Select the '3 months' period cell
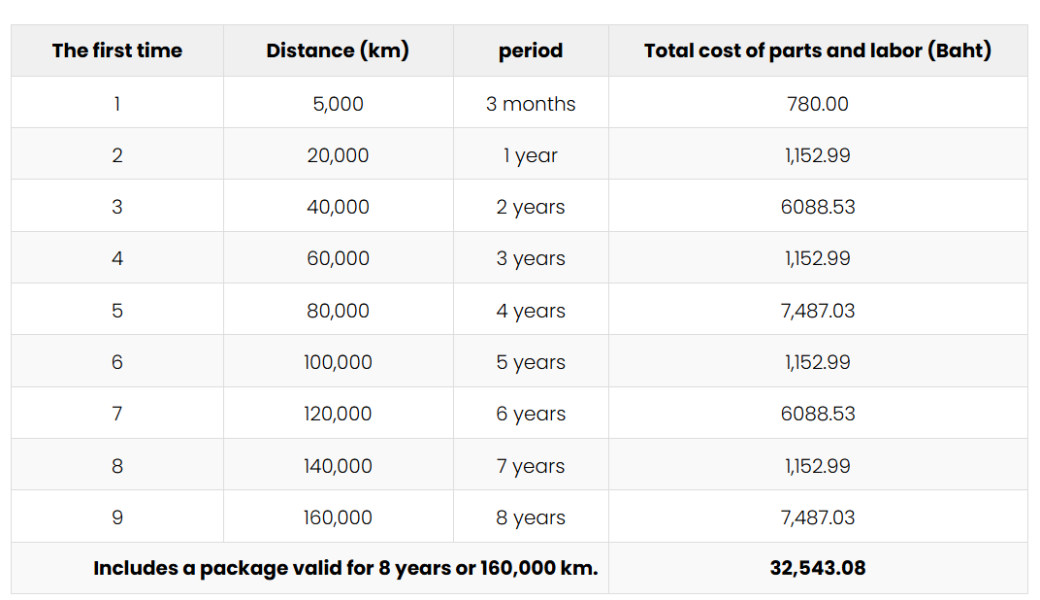 [531, 103]
